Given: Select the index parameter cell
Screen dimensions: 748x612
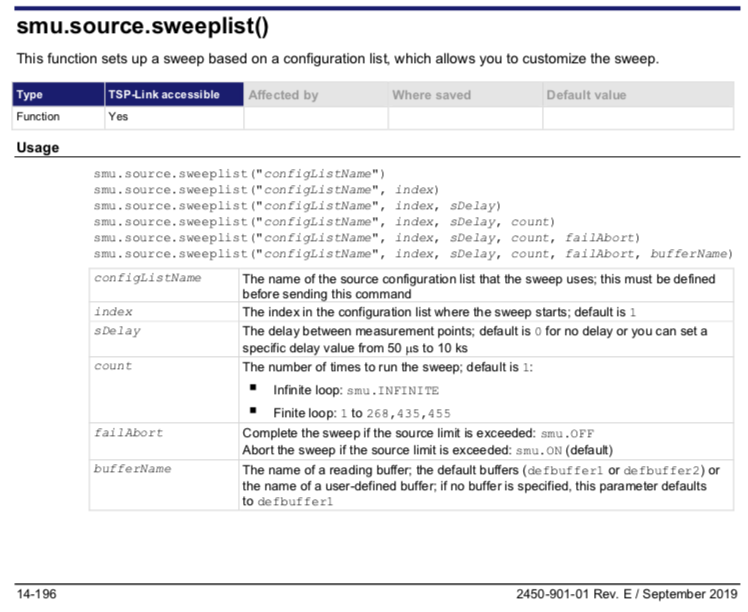Looking at the screenshot, I should (x=164, y=311).
